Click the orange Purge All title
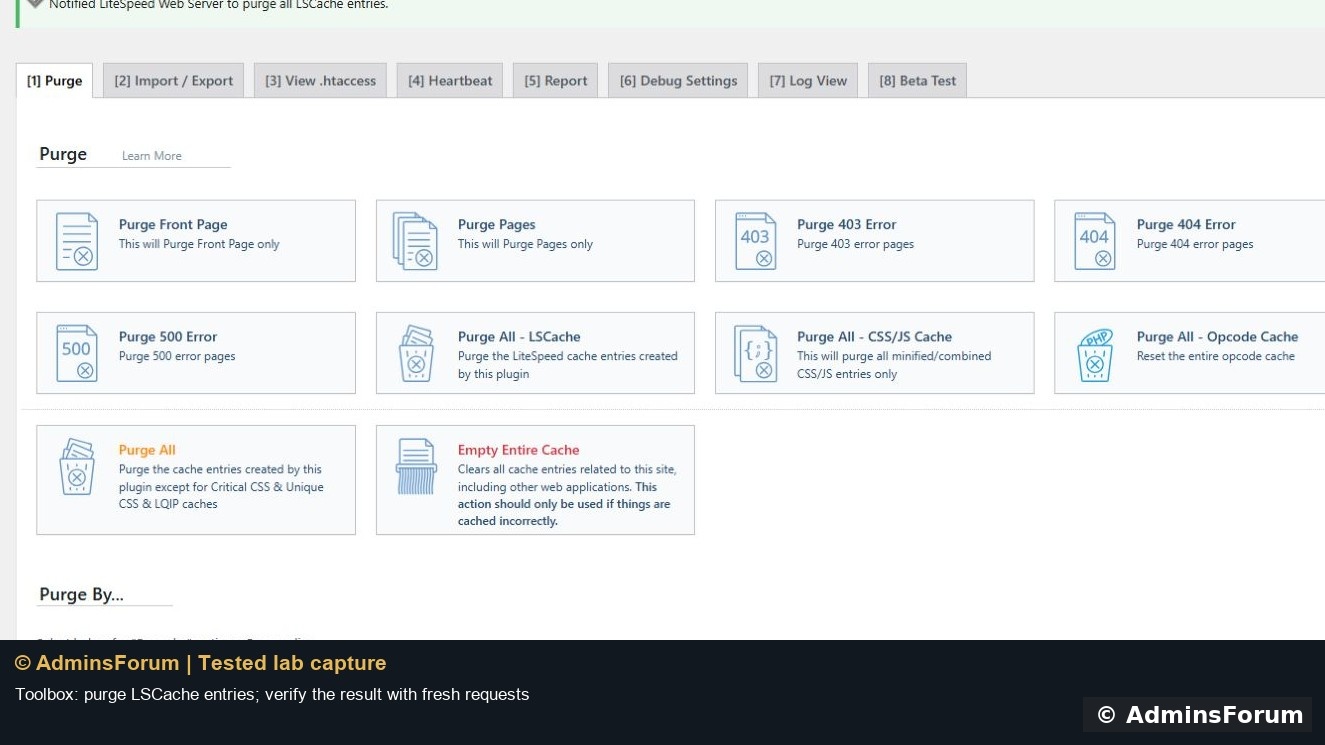 click(x=147, y=450)
